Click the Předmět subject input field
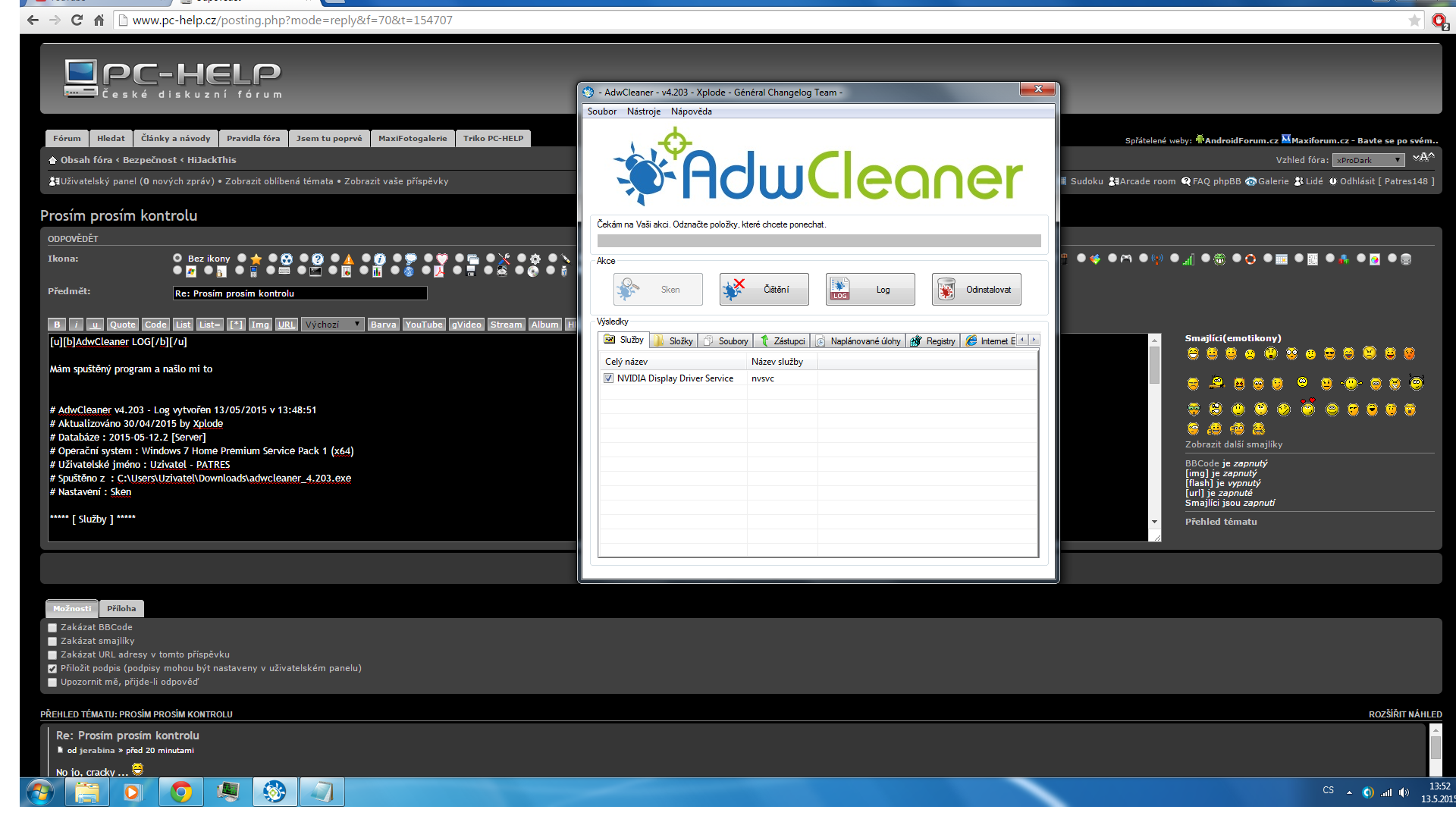Screen dimensions: 1456x819 point(300,293)
